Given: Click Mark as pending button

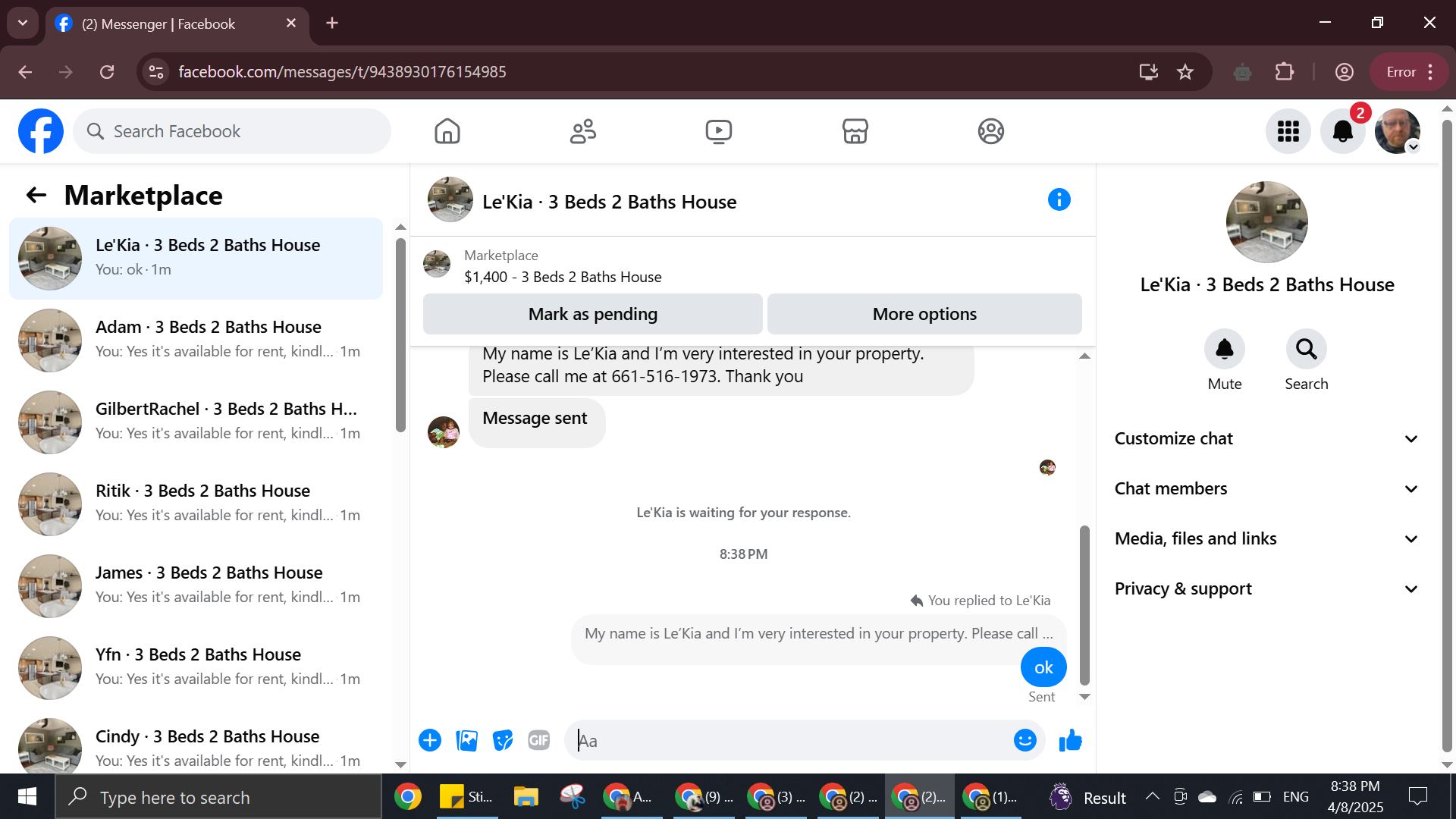Looking at the screenshot, I should (592, 314).
